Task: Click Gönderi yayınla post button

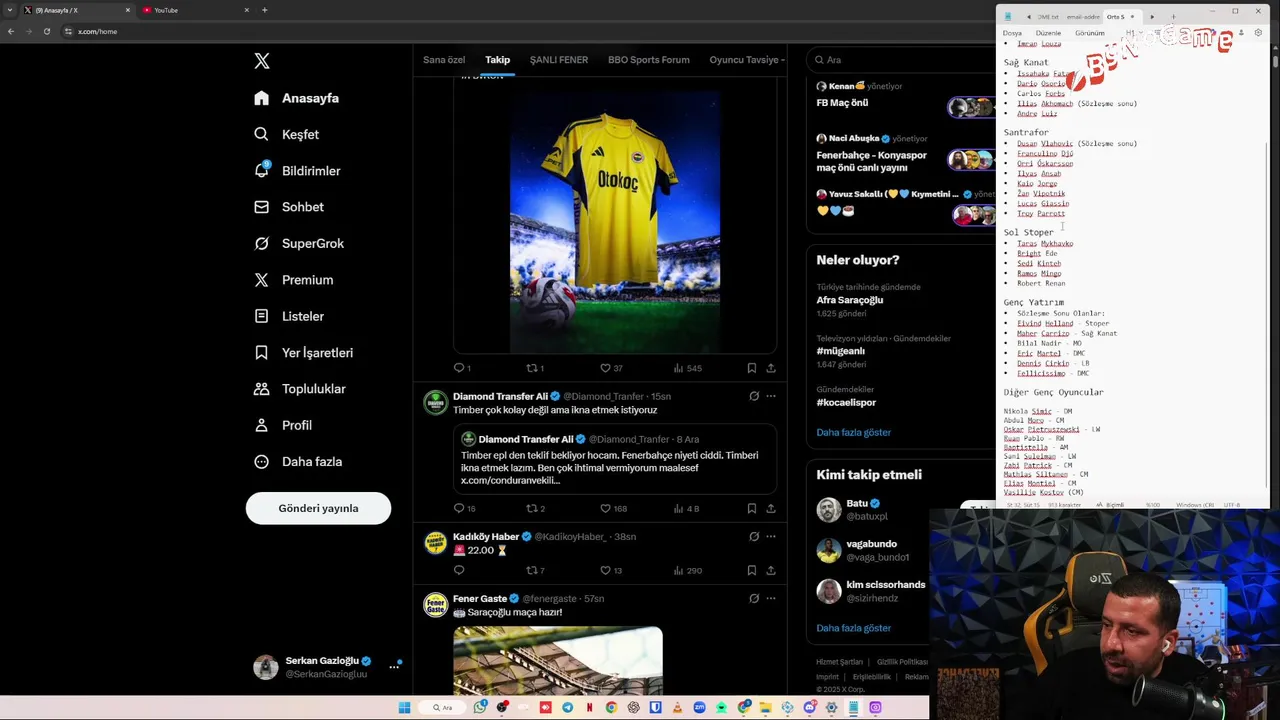Action: pyautogui.click(x=318, y=508)
